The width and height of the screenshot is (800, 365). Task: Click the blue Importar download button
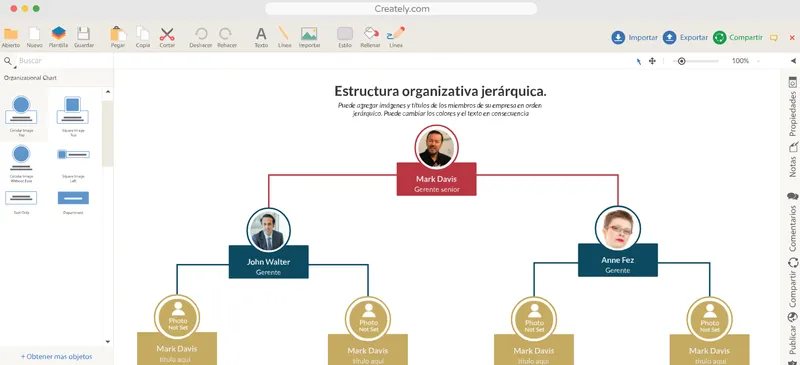(x=635, y=38)
